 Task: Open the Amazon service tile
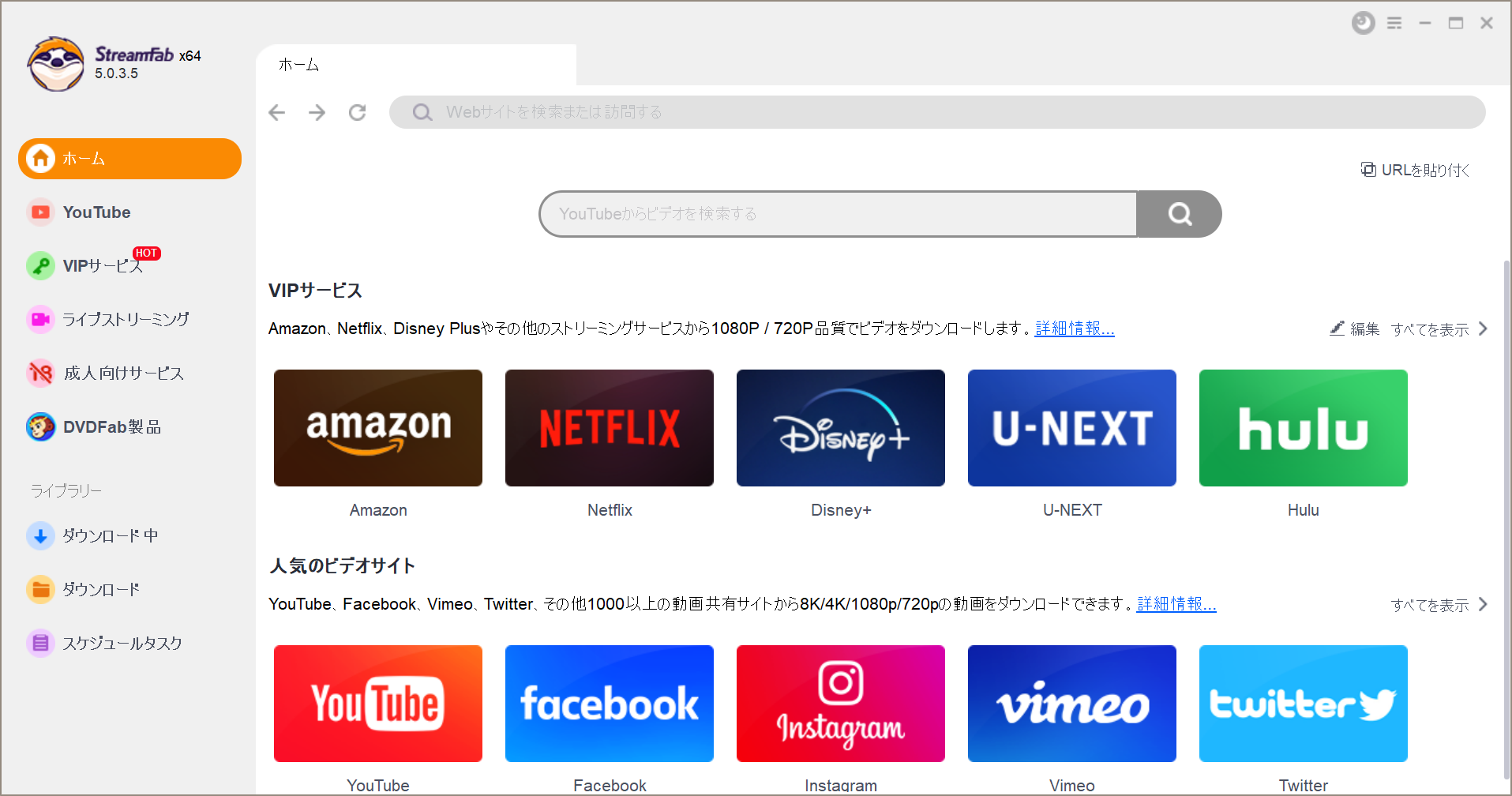click(378, 428)
